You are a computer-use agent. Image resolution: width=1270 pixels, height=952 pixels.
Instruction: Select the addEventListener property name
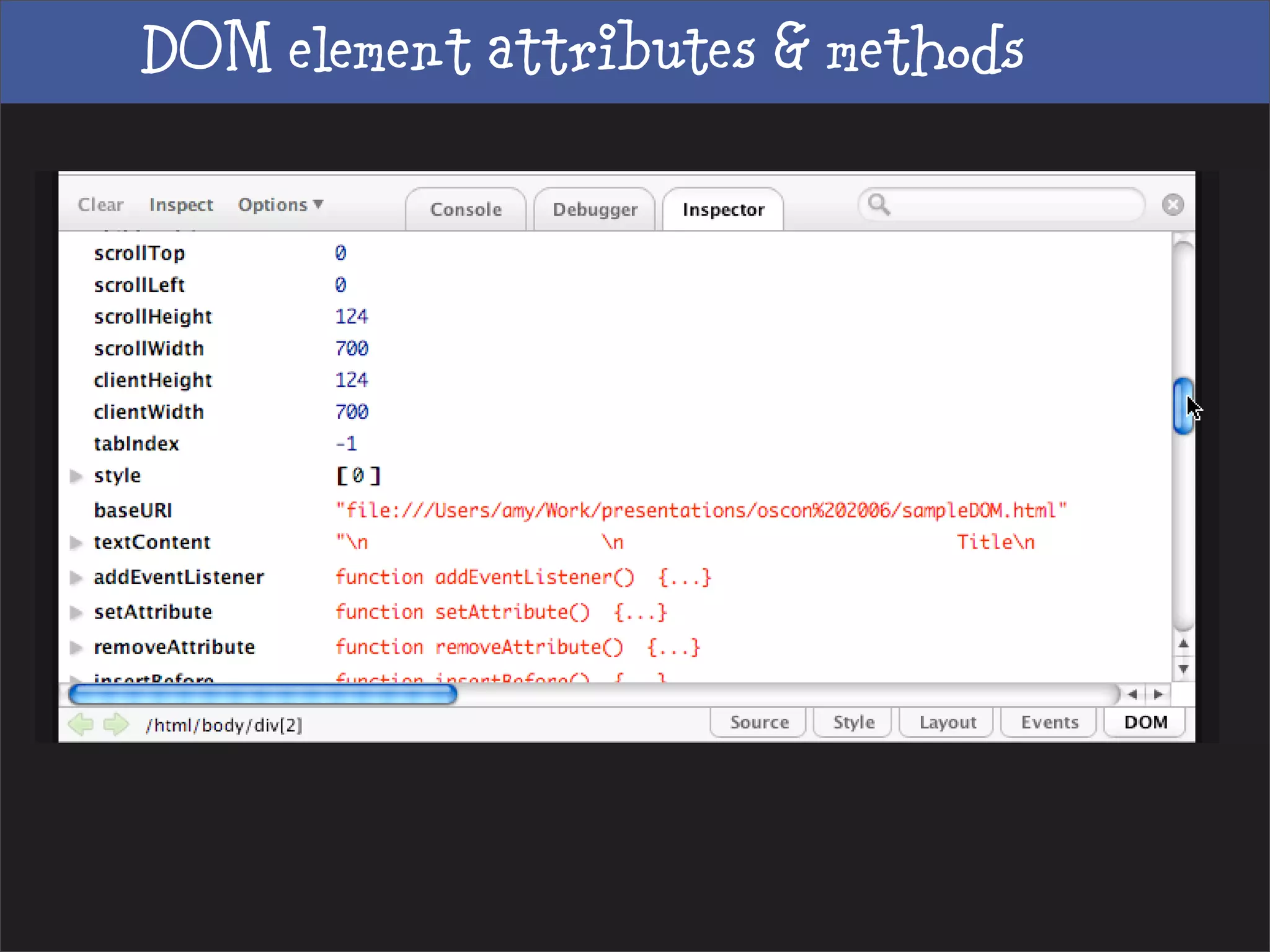tap(179, 577)
